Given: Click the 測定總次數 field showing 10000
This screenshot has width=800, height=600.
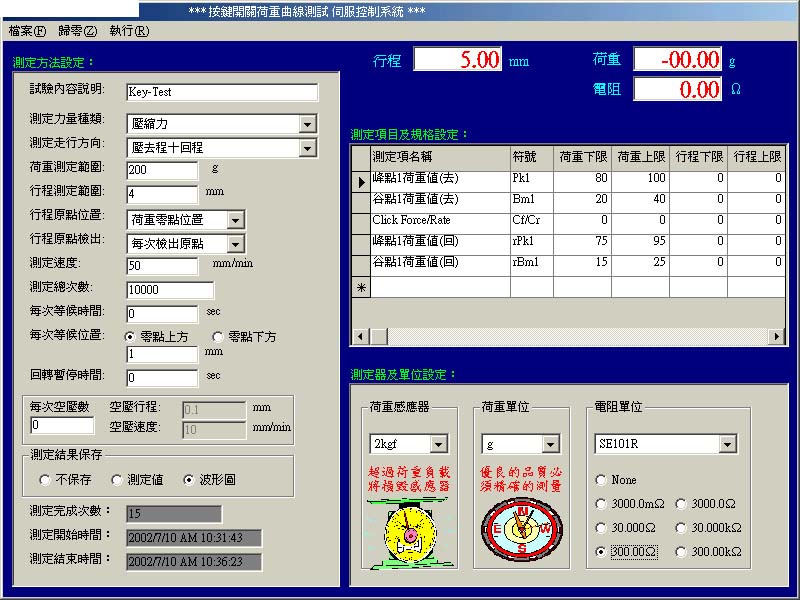Looking at the screenshot, I should pos(170,290).
